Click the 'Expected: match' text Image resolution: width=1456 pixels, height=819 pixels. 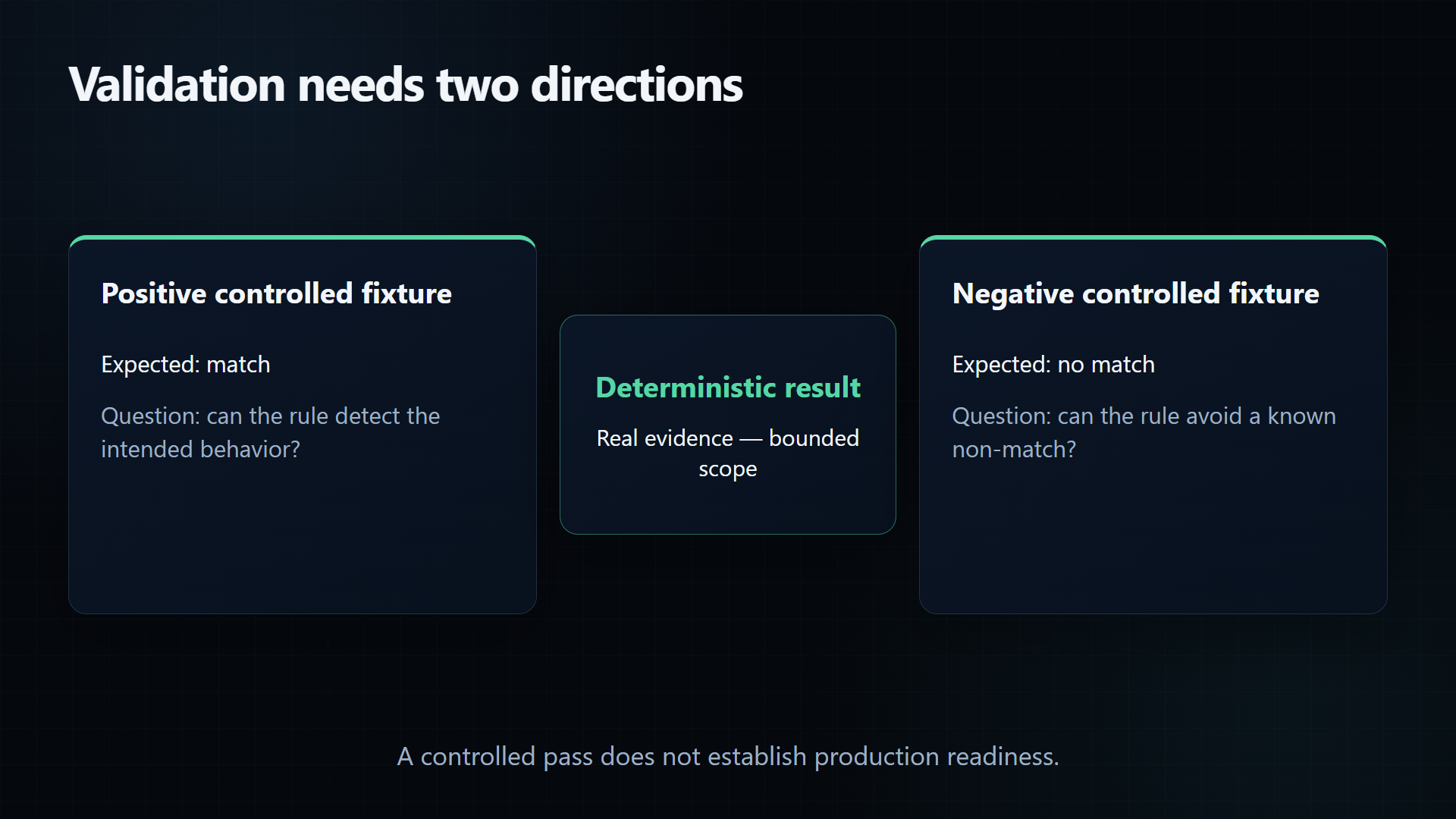(x=186, y=365)
